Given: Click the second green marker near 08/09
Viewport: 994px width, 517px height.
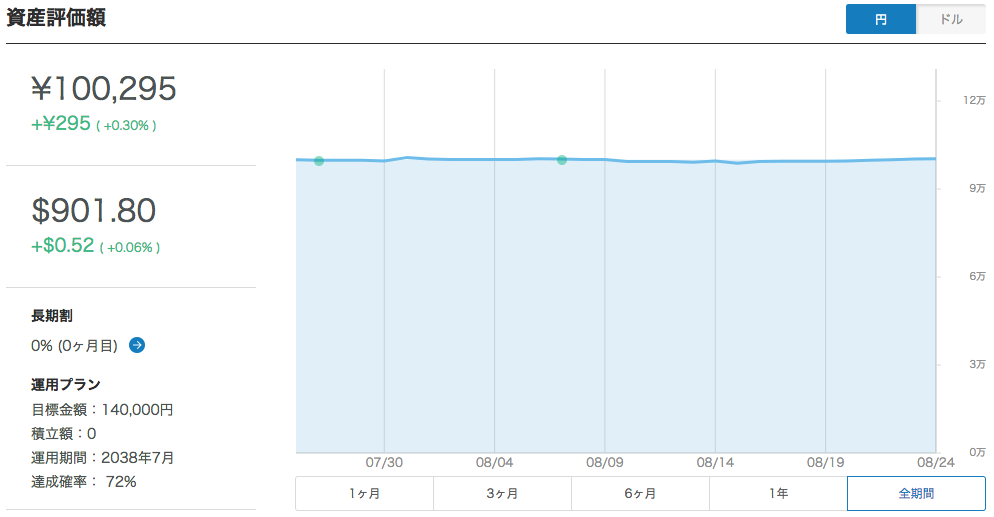Looking at the screenshot, I should 562,160.
